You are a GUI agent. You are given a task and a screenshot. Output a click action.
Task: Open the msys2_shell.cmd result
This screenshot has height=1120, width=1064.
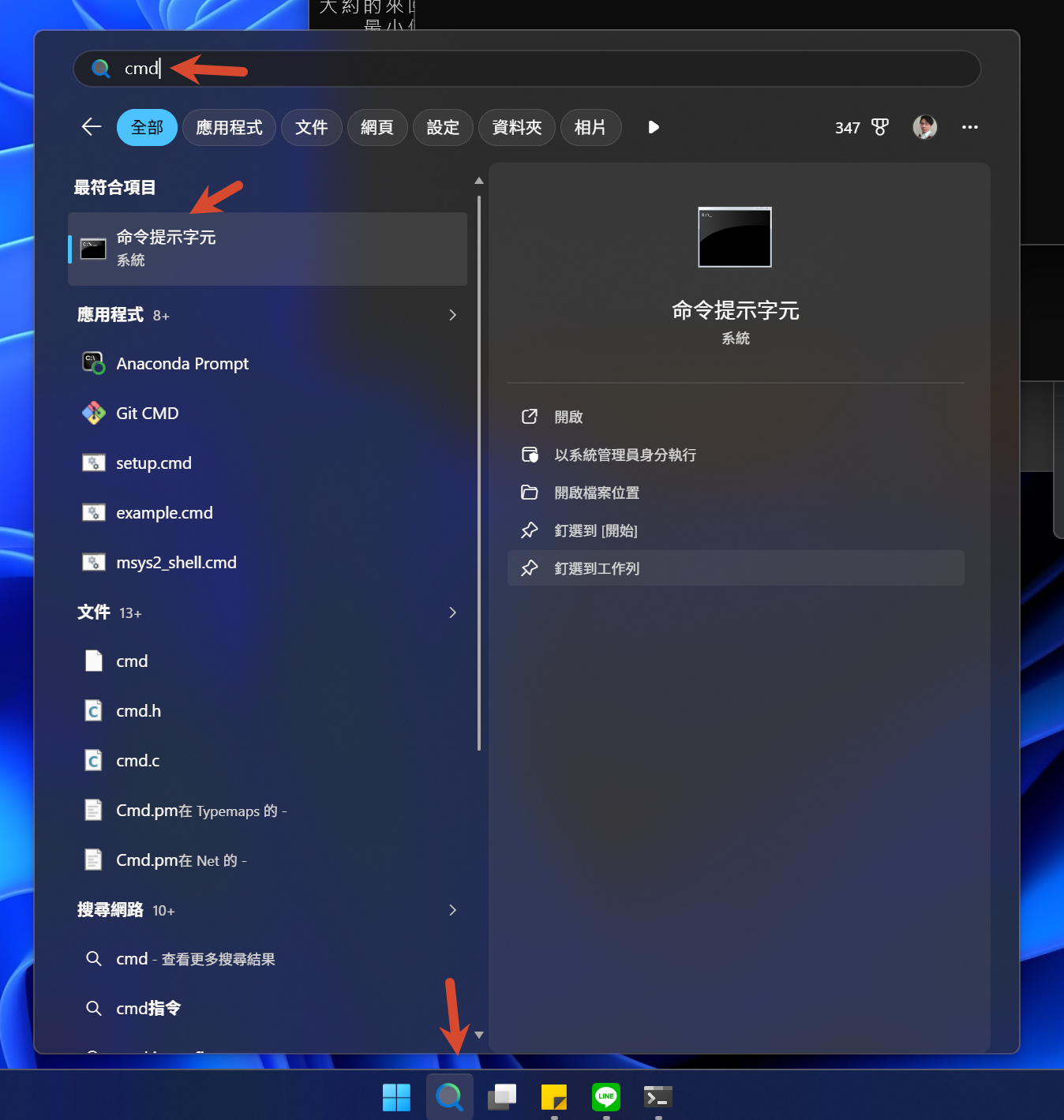(268, 563)
